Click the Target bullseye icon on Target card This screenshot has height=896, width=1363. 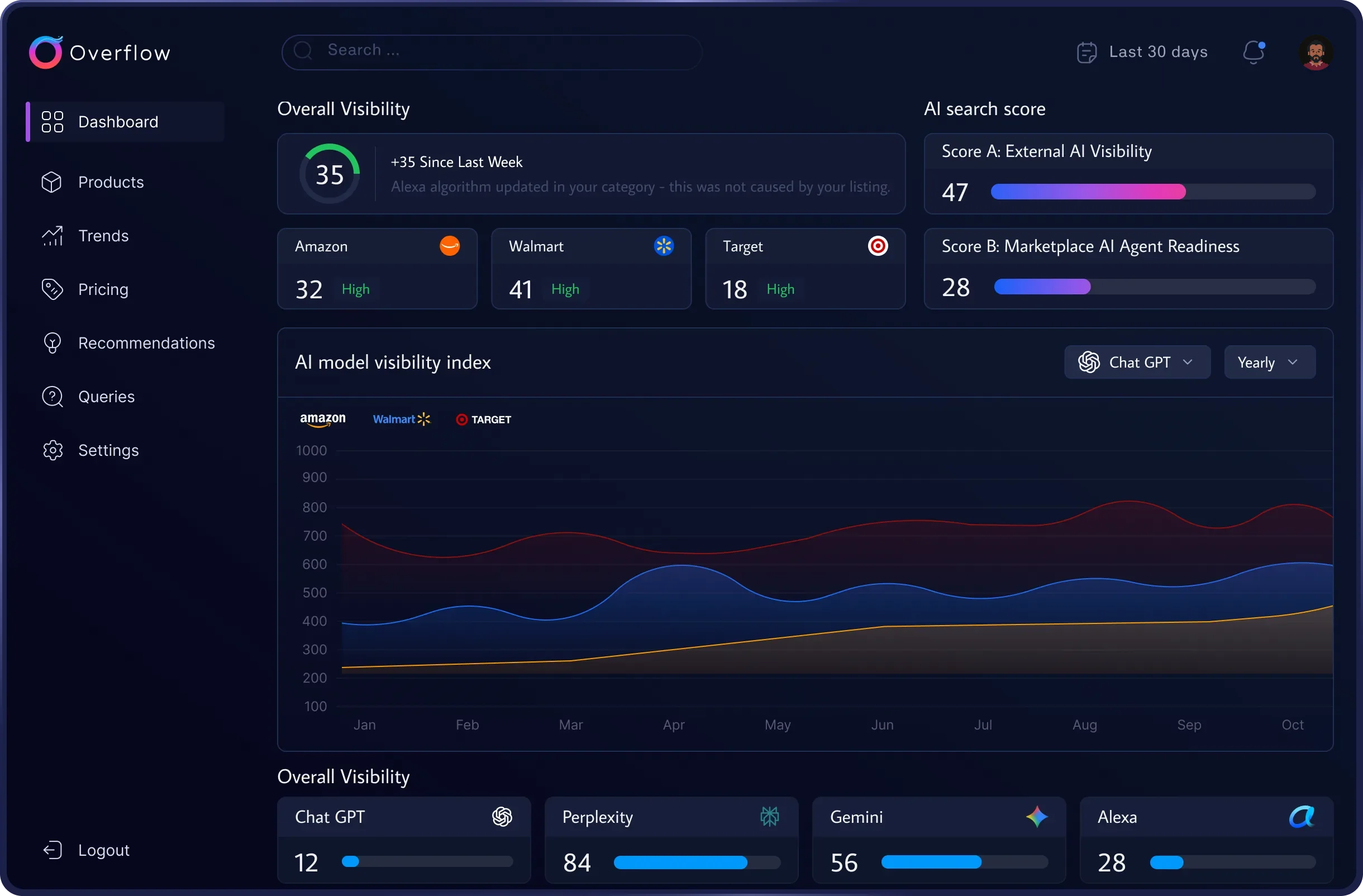click(878, 246)
